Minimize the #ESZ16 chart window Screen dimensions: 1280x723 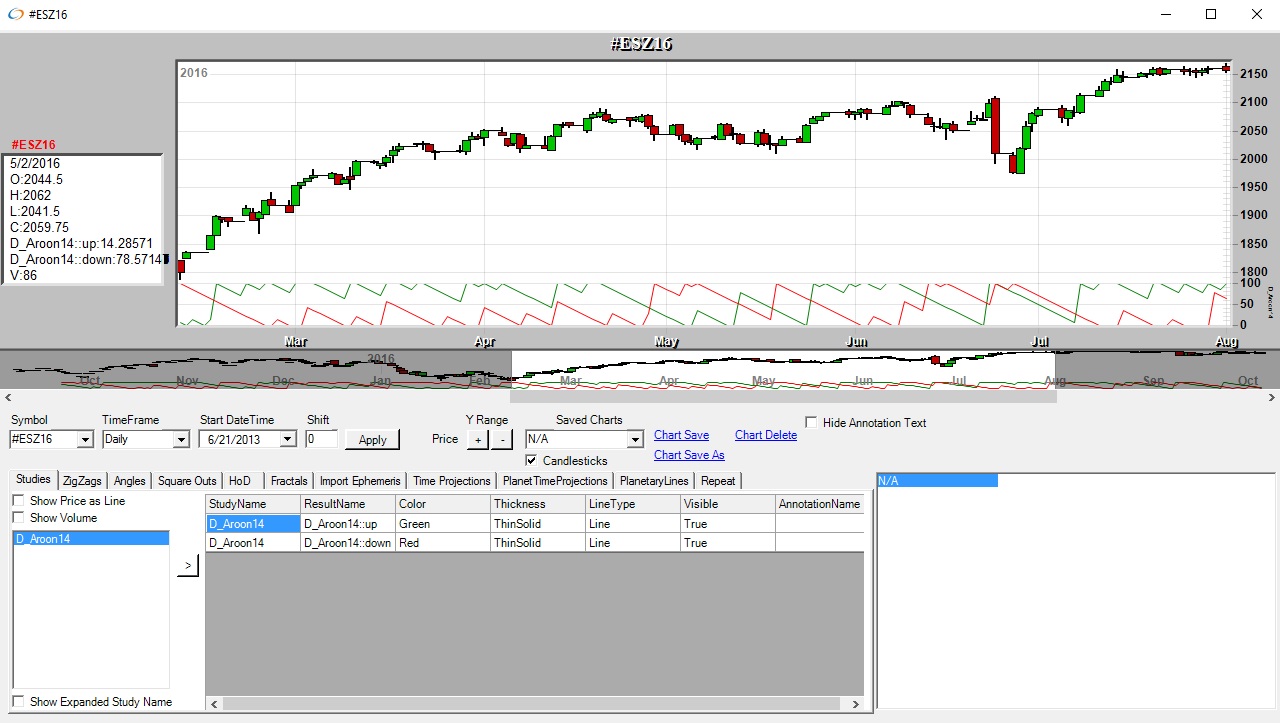point(1164,14)
